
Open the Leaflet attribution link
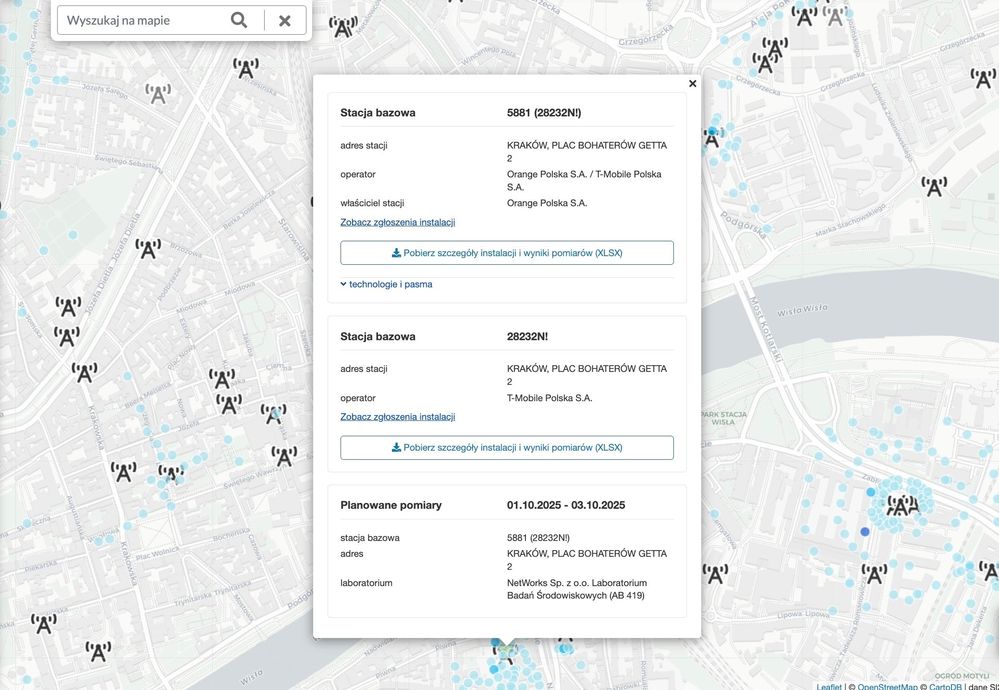[828, 686]
